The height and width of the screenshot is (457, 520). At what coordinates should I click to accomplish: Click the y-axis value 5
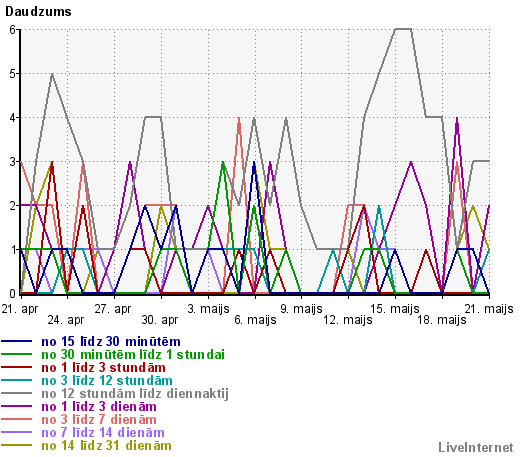(13, 74)
